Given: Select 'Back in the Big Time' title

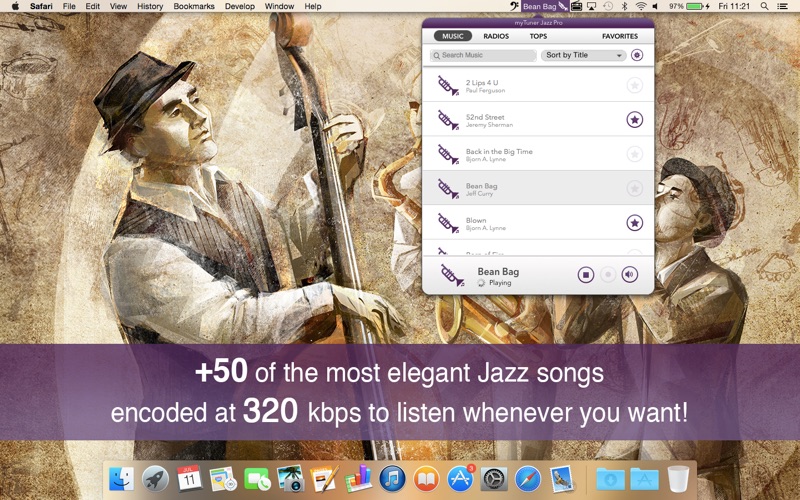Looking at the screenshot, I should tap(499, 152).
